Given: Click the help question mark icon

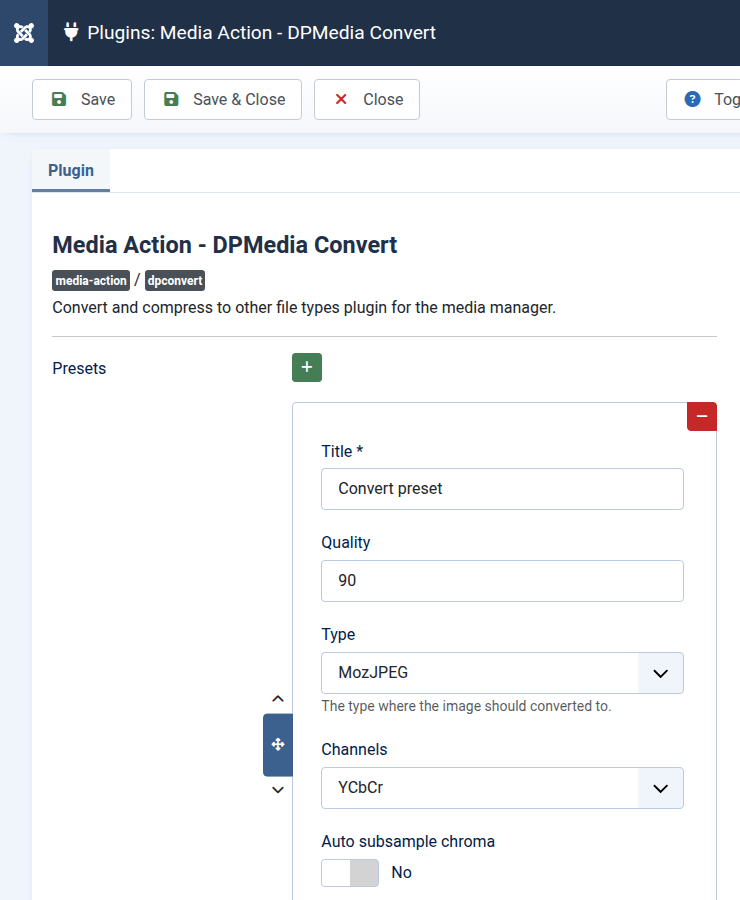Looking at the screenshot, I should (692, 99).
